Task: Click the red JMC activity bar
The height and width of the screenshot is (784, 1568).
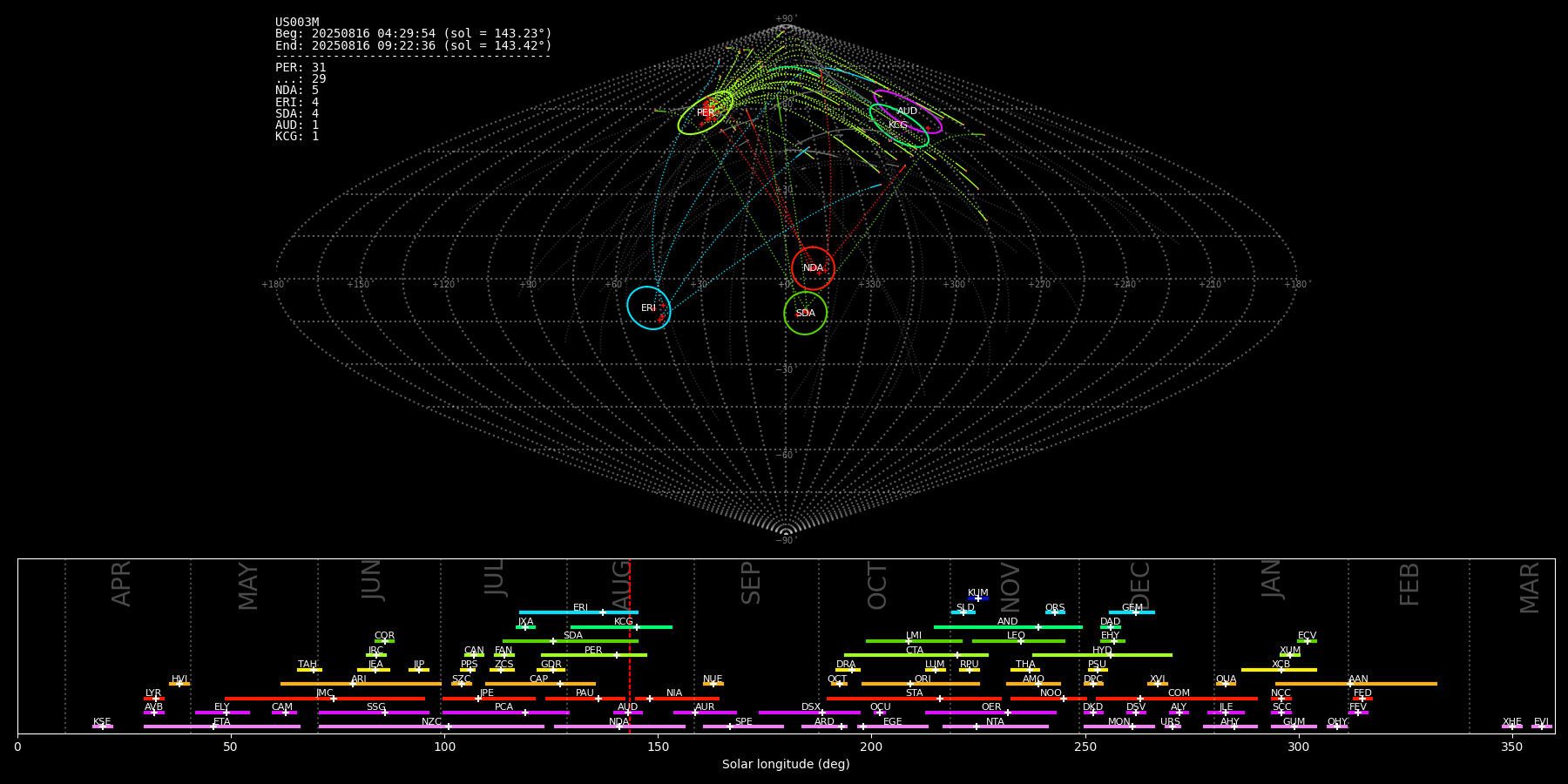Action: click(325, 698)
